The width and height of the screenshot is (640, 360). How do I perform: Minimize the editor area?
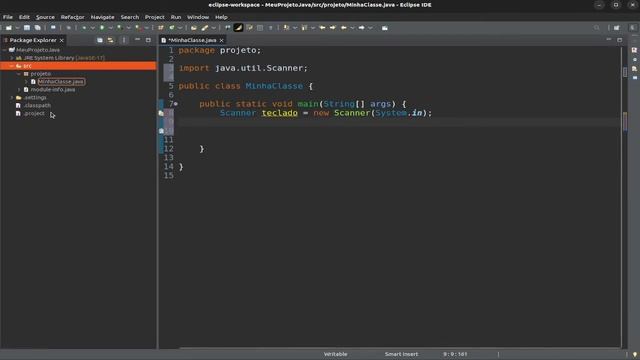click(609, 40)
